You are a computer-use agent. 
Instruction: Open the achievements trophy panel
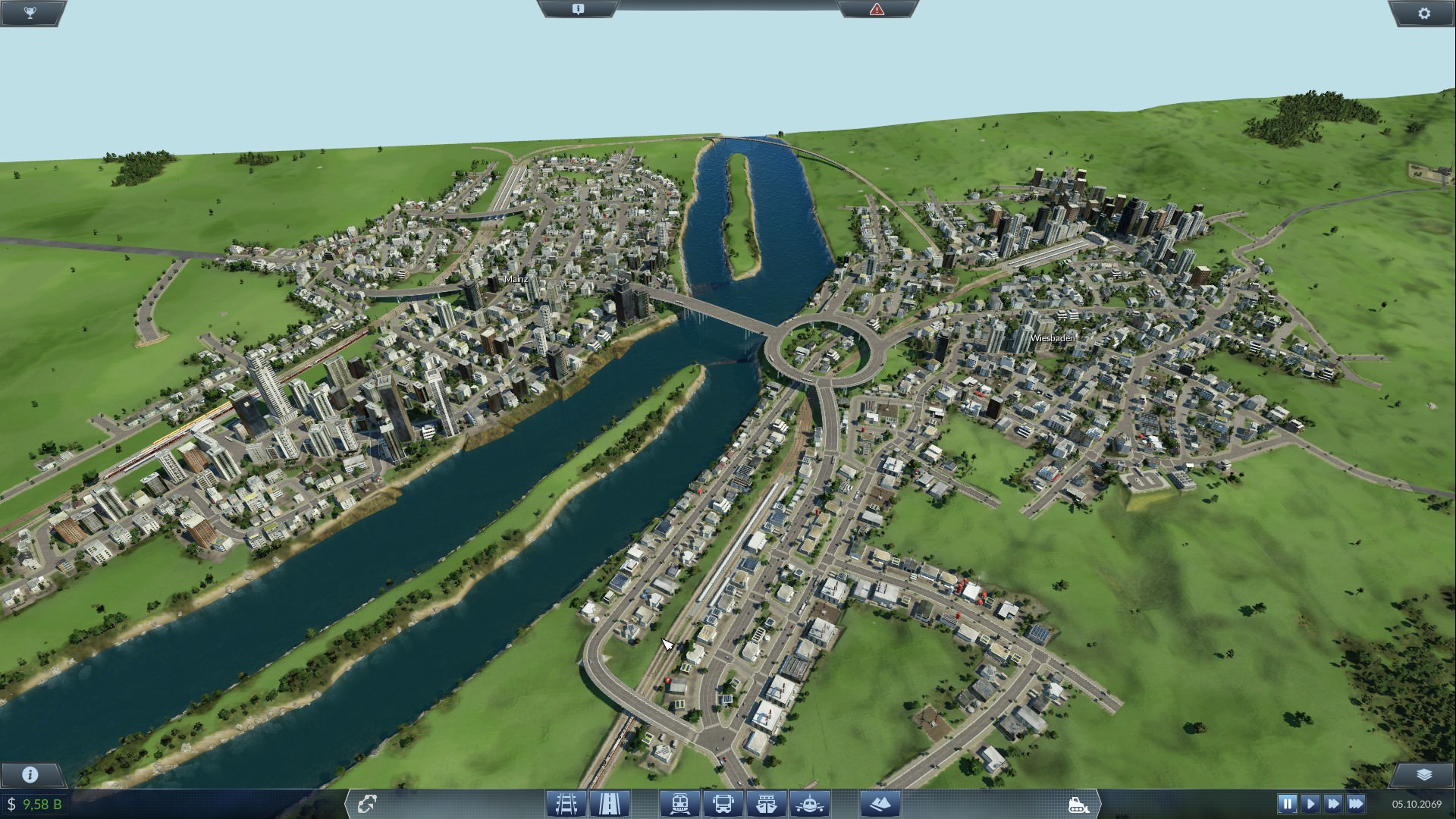point(30,13)
